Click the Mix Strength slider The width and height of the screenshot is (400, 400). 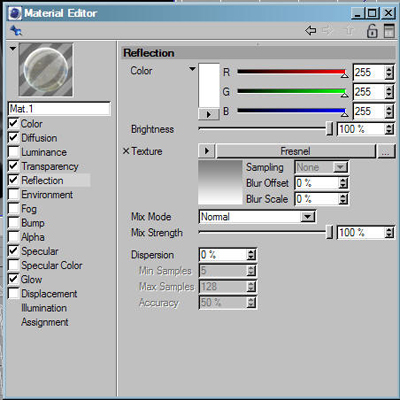pos(265,232)
